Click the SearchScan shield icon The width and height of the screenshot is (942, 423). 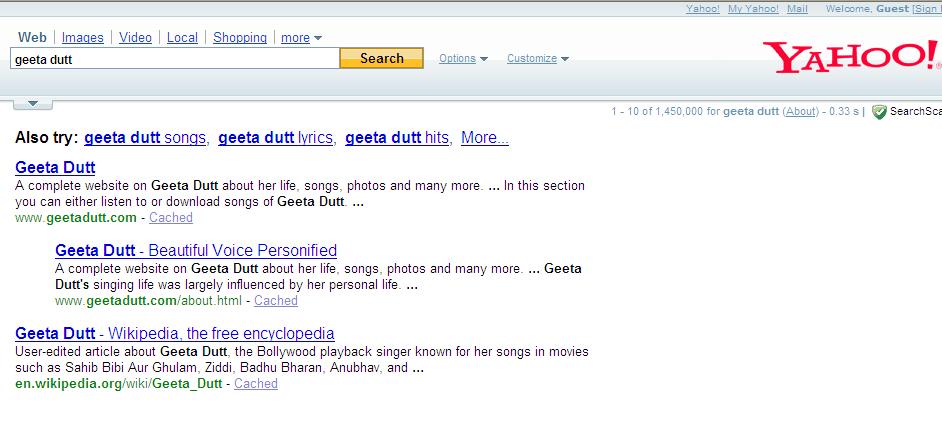[879, 111]
